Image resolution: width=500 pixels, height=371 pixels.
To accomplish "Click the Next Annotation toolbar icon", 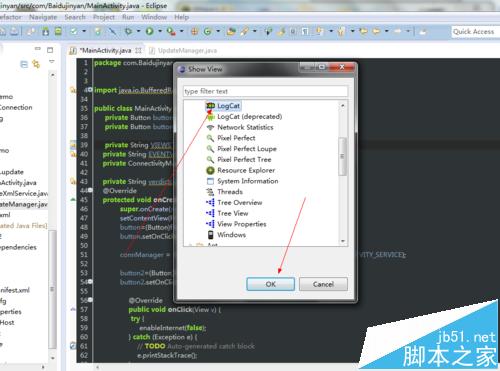I will (319, 32).
